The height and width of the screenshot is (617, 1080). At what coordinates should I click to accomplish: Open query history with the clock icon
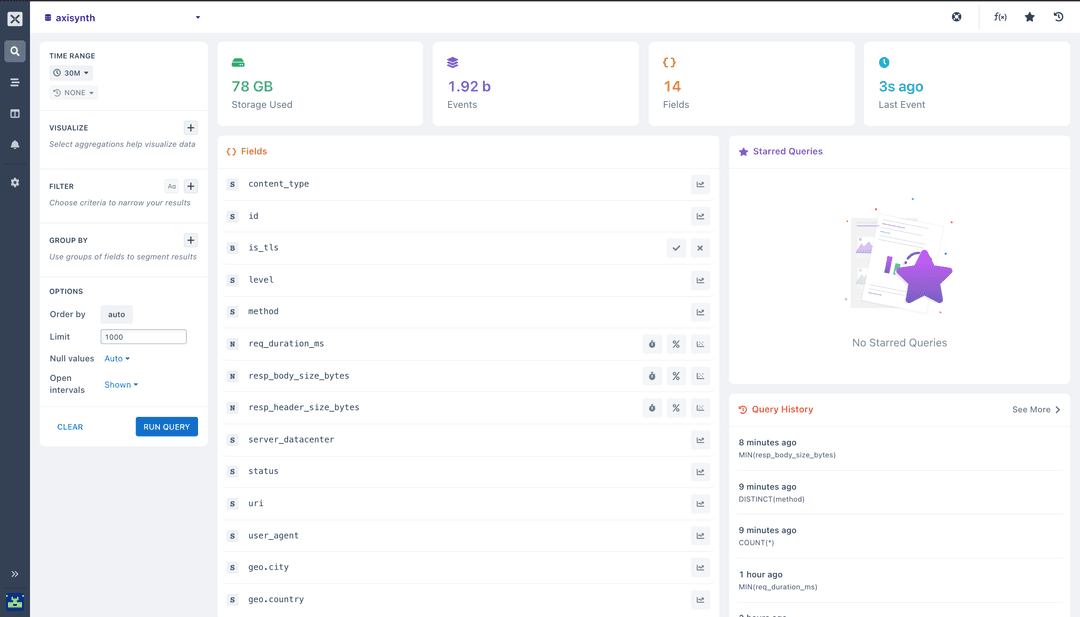[x=1058, y=16]
